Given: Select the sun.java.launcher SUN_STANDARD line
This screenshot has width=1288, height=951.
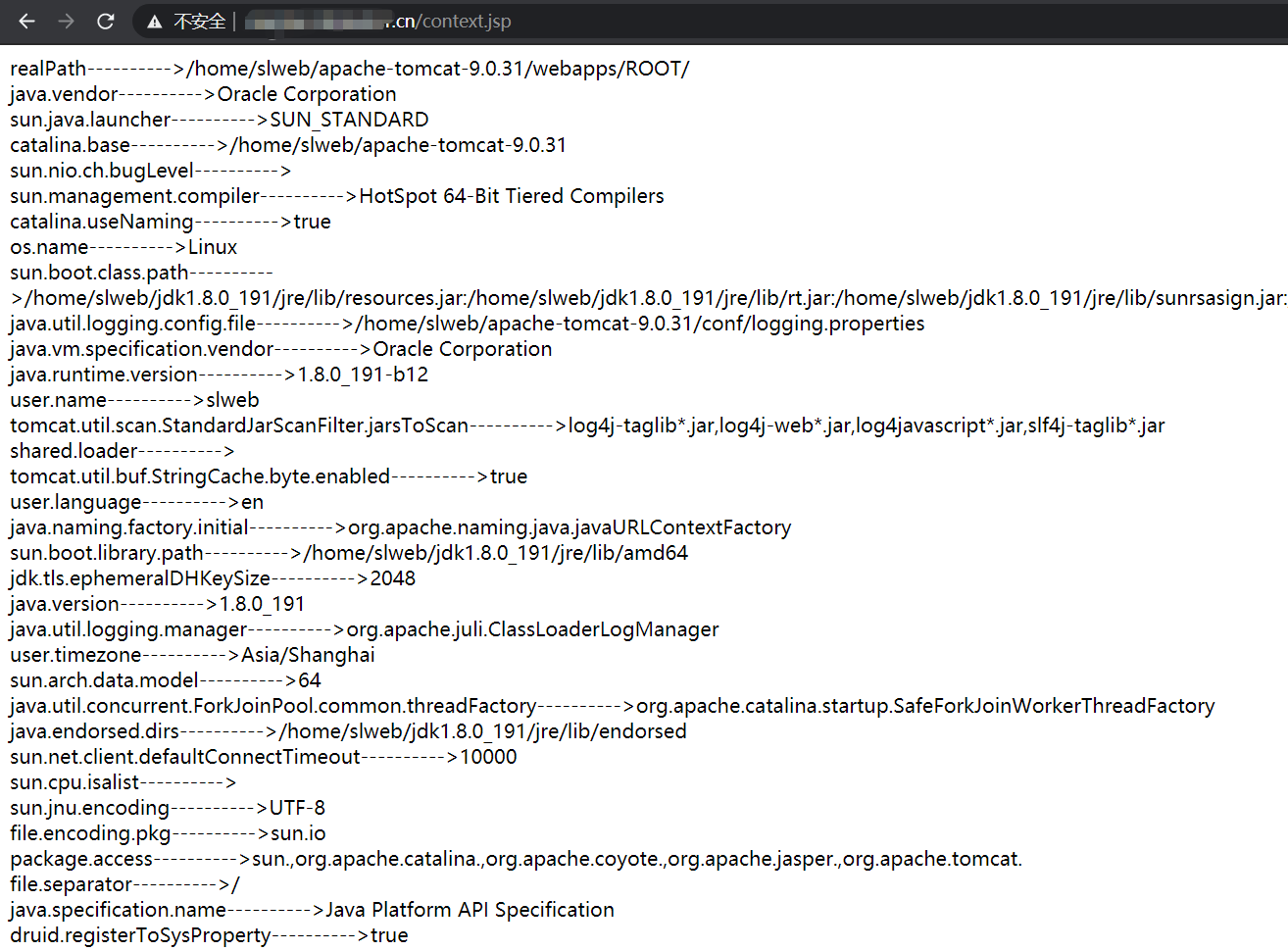Looking at the screenshot, I should click(220, 120).
